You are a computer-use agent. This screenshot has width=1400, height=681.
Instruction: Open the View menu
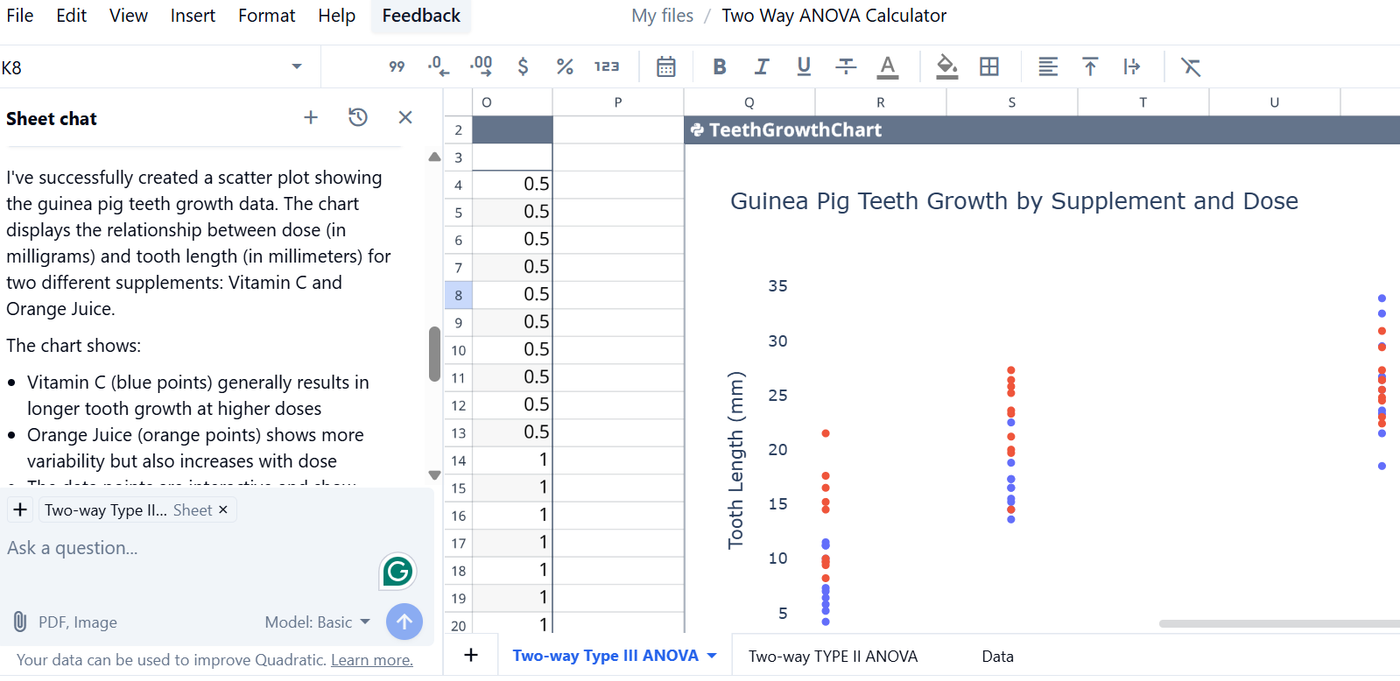[x=128, y=16]
